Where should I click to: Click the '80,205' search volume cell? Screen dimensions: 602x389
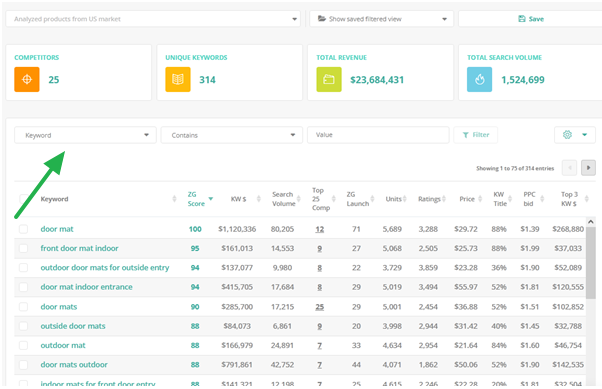click(x=282, y=229)
